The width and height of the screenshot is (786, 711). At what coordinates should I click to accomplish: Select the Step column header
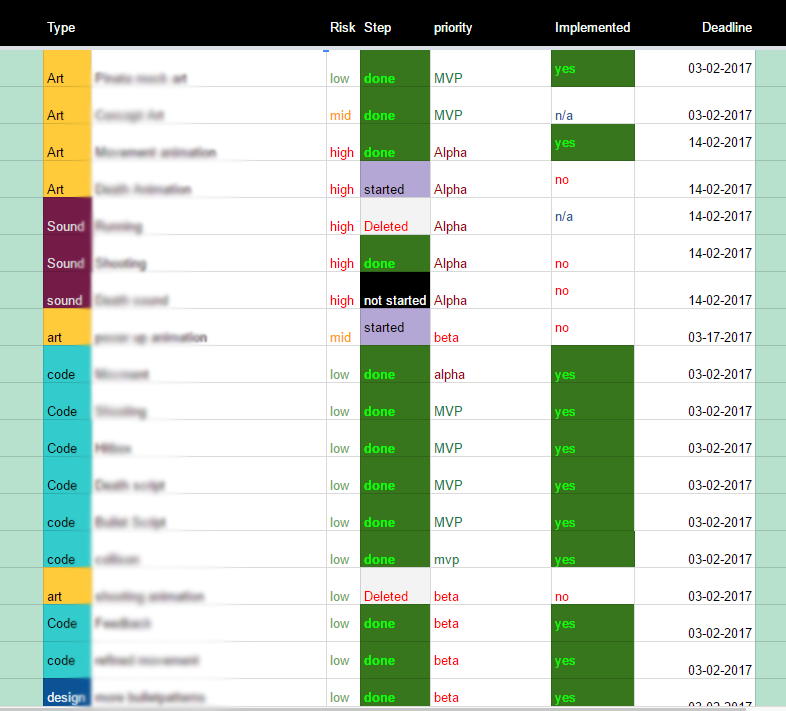pos(378,28)
